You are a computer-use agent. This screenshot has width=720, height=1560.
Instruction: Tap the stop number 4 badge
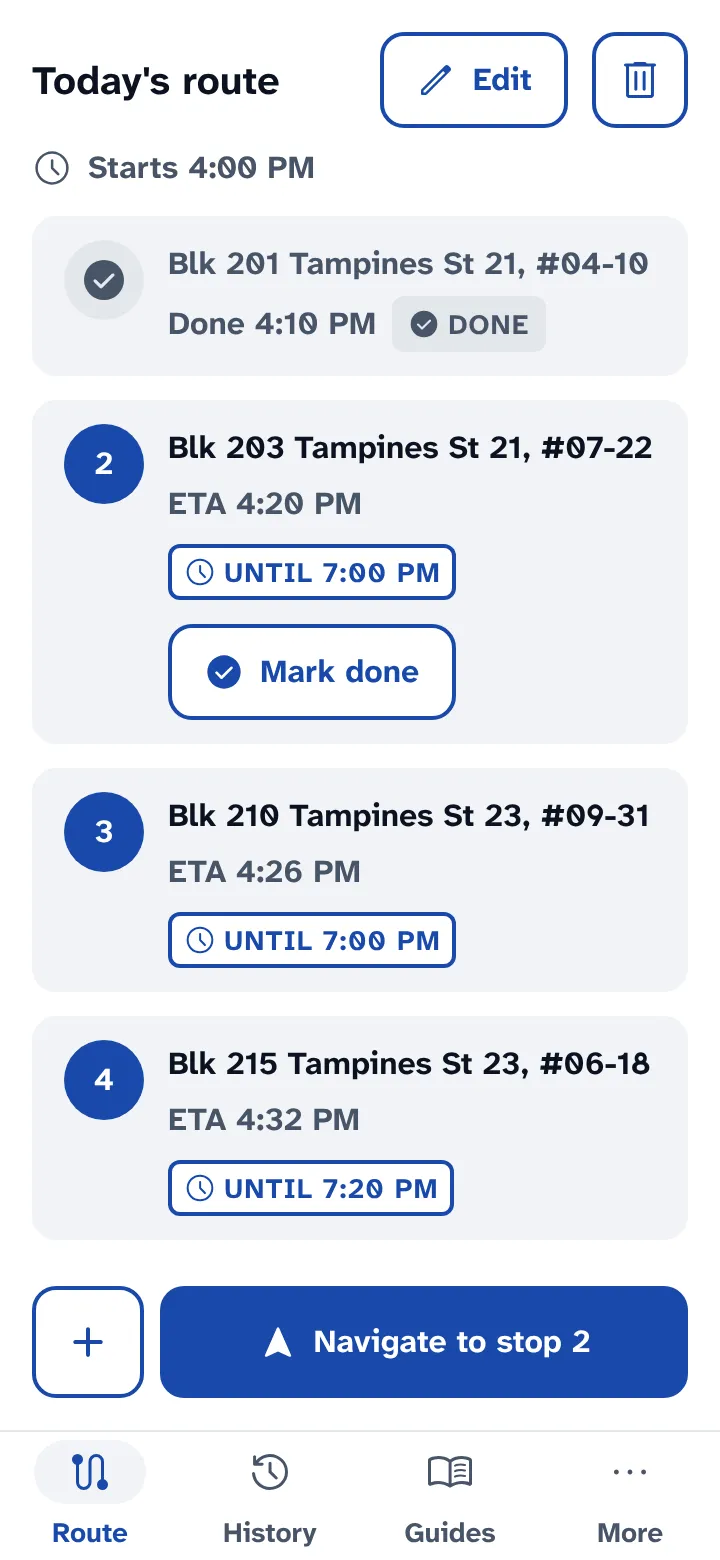(x=104, y=1080)
